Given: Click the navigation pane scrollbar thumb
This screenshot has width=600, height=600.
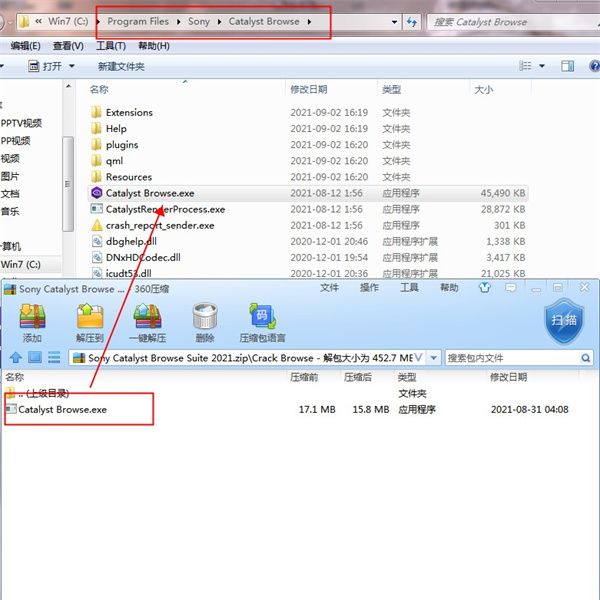Looking at the screenshot, I should pyautogui.click(x=68, y=184).
